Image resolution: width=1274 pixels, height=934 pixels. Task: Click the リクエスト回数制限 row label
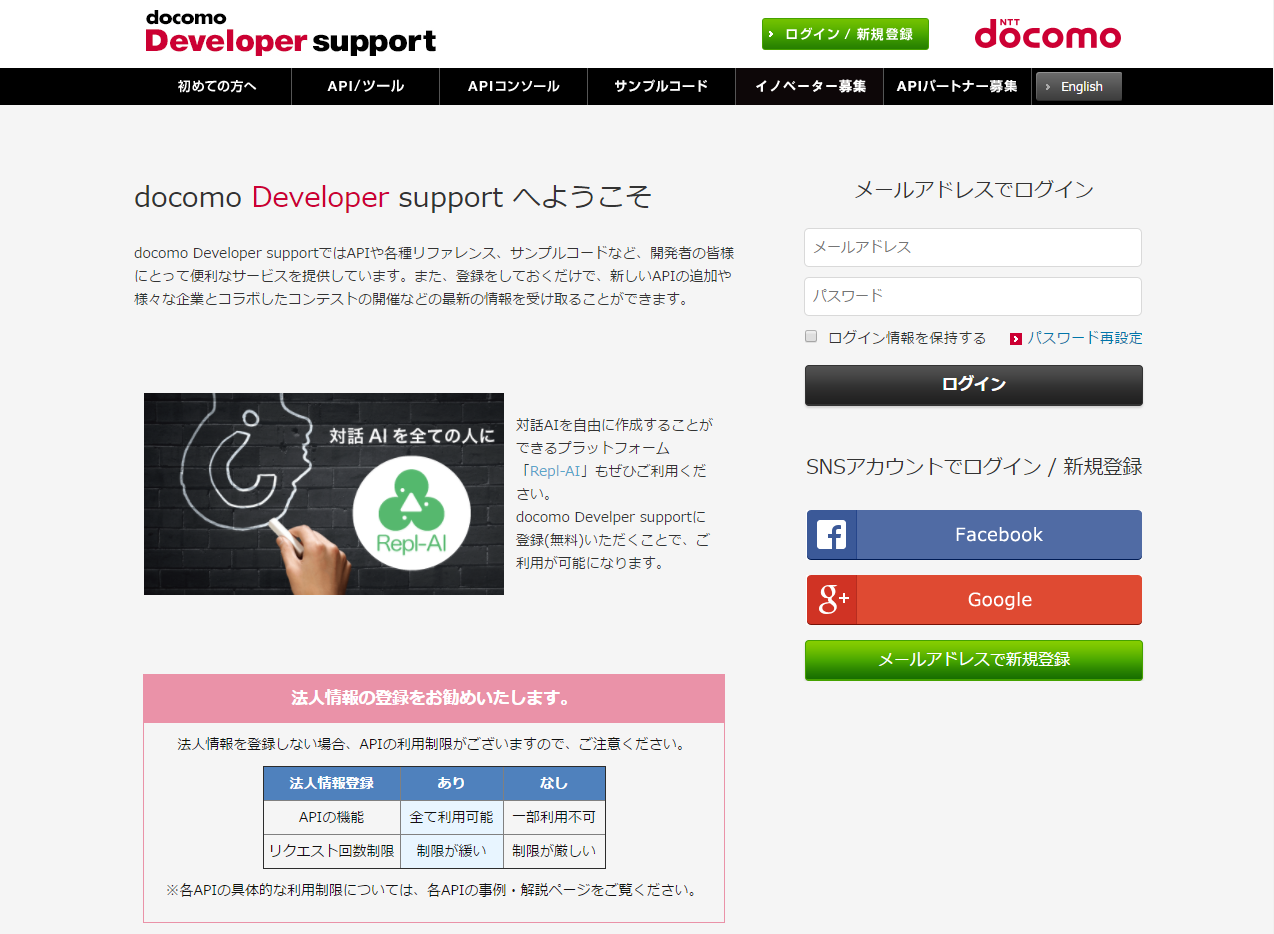pyautogui.click(x=332, y=851)
